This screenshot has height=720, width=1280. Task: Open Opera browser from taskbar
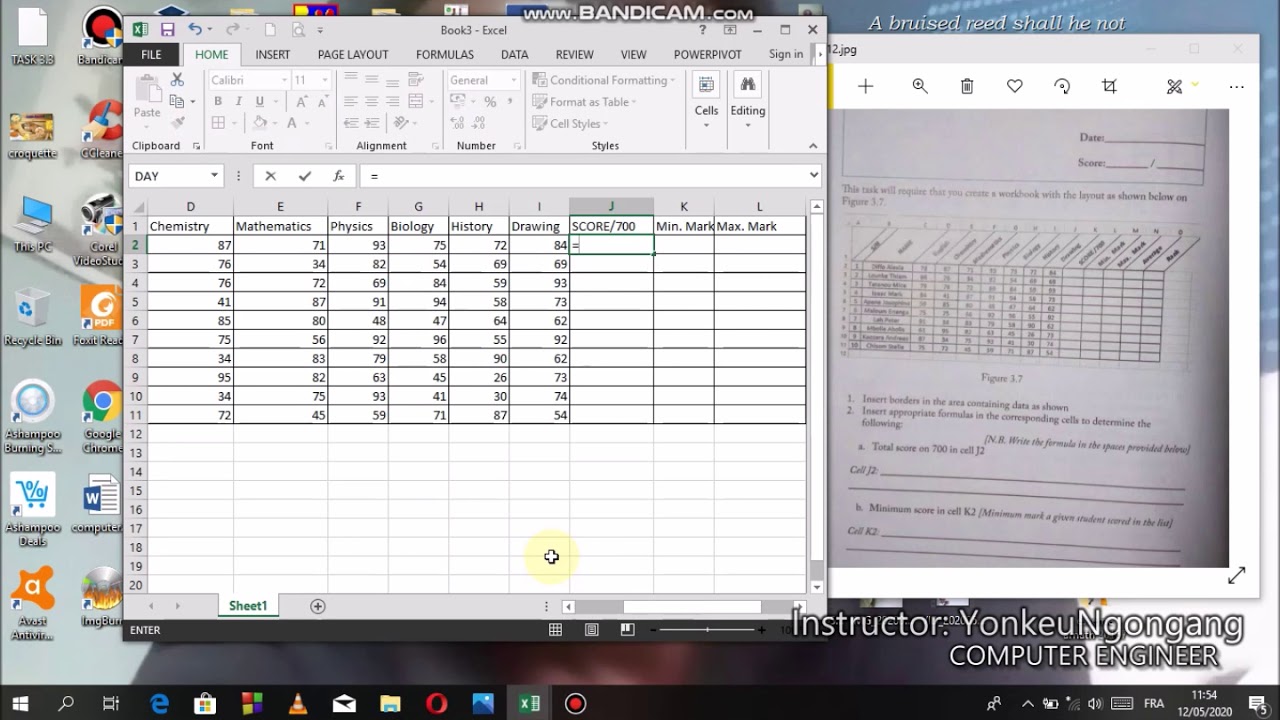[x=437, y=704]
